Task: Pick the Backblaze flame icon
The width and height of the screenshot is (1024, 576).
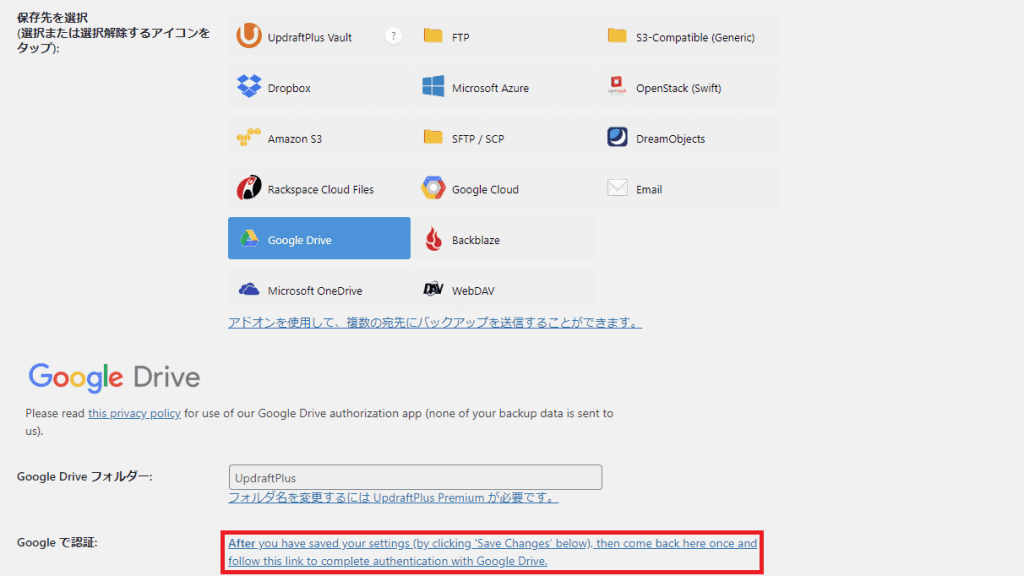Action: 433,240
